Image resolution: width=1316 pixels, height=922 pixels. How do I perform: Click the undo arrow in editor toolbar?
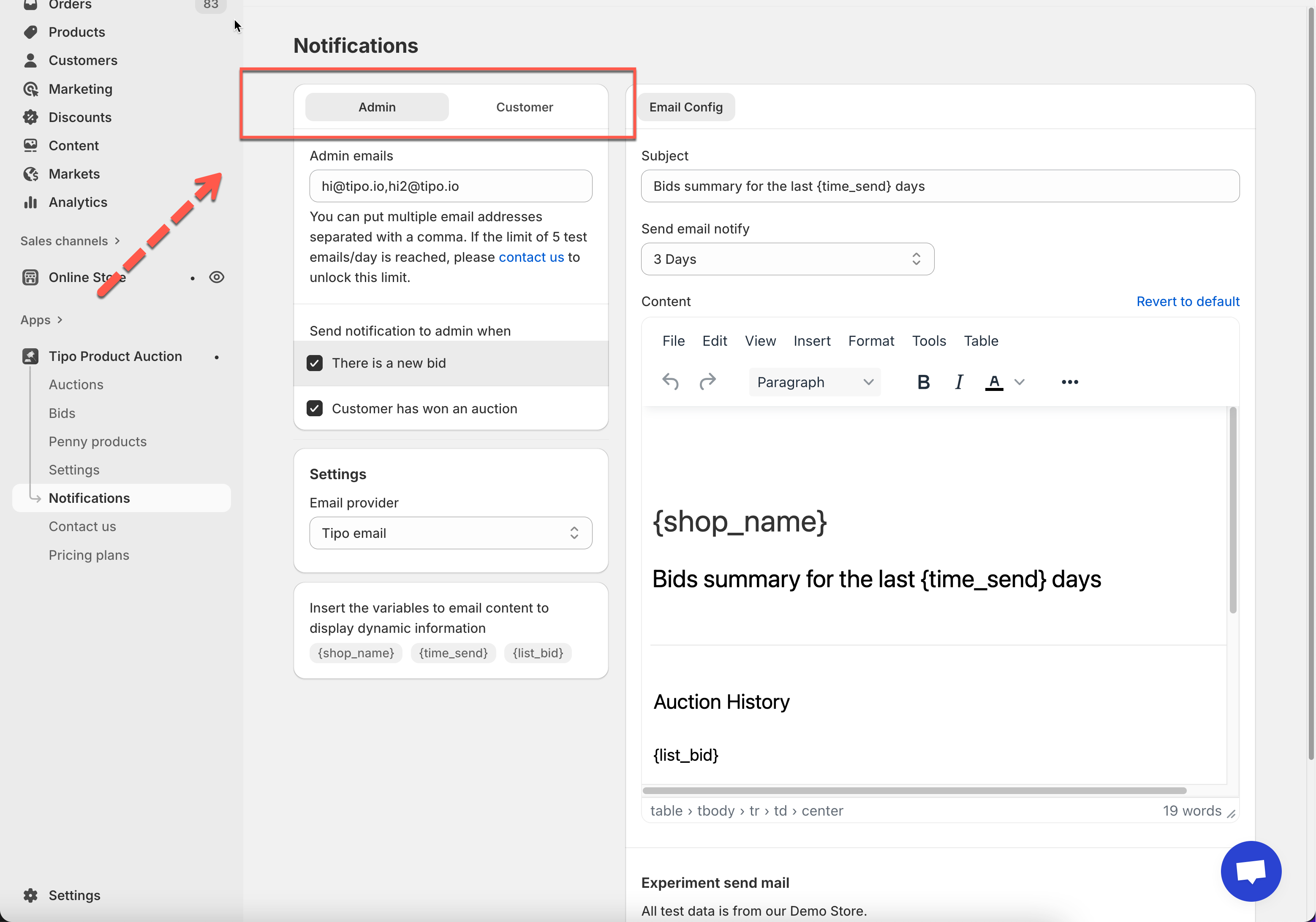point(670,382)
